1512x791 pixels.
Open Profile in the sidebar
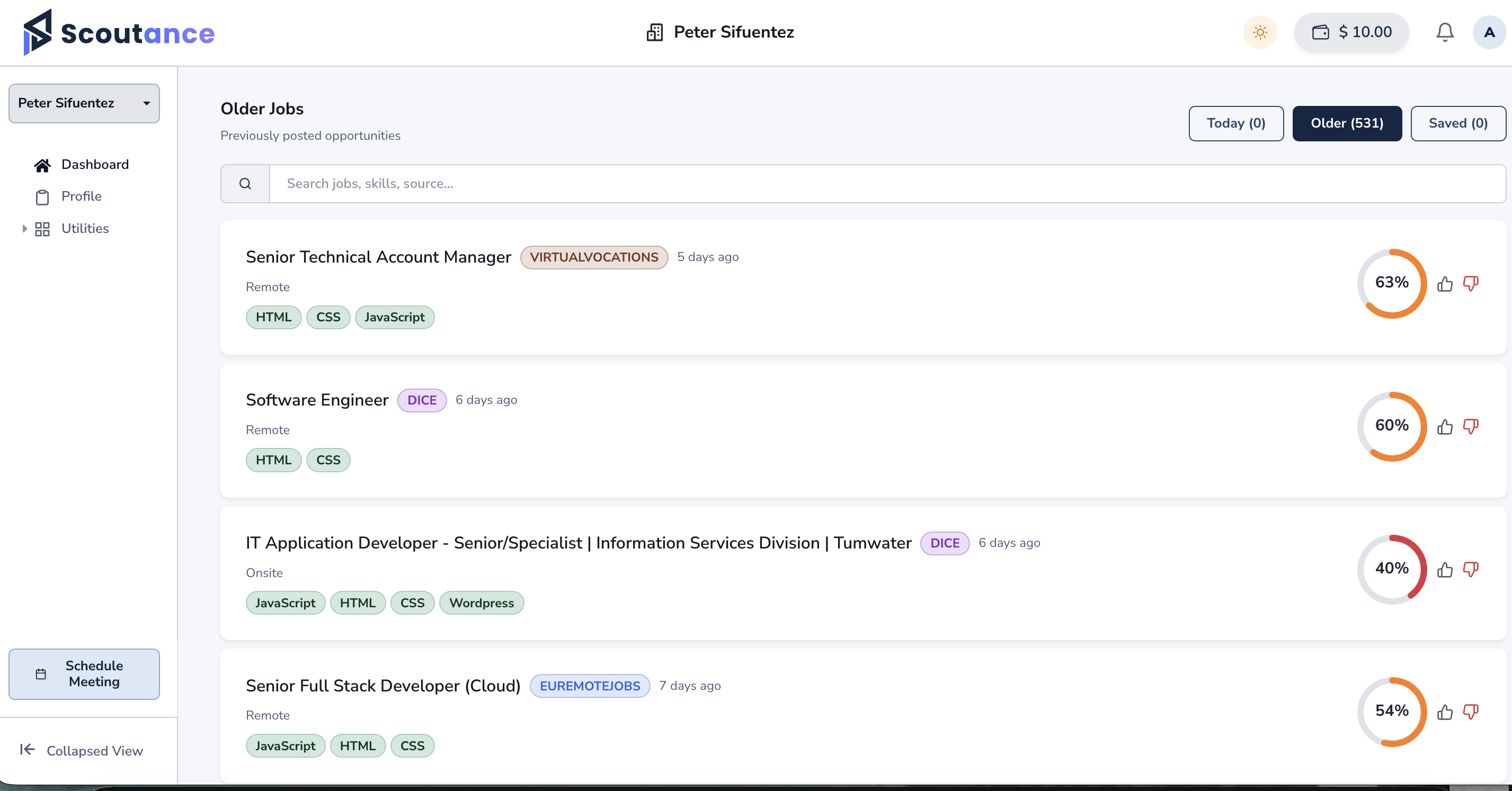click(x=81, y=196)
